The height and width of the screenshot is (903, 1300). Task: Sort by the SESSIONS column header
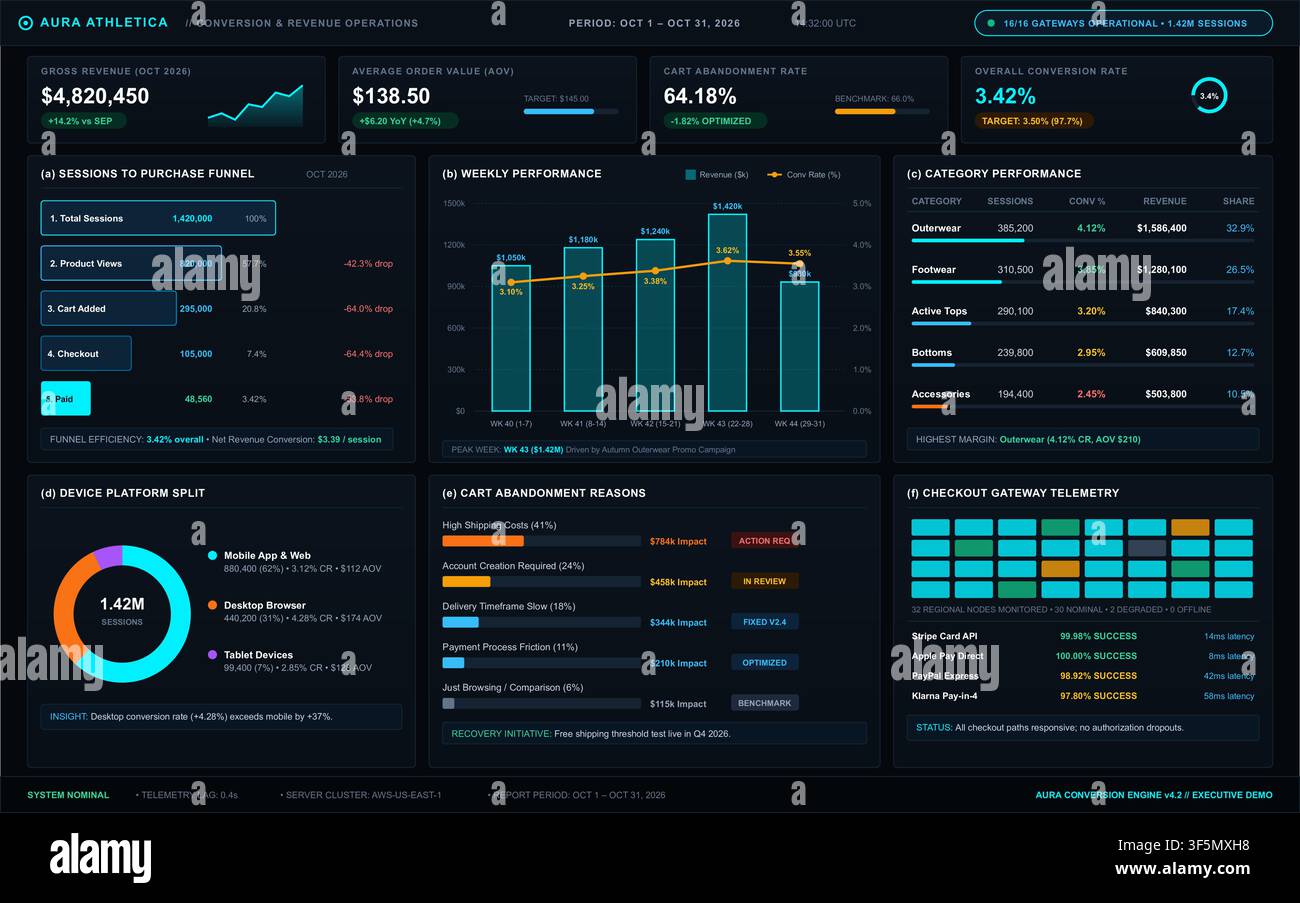[x=1010, y=201]
